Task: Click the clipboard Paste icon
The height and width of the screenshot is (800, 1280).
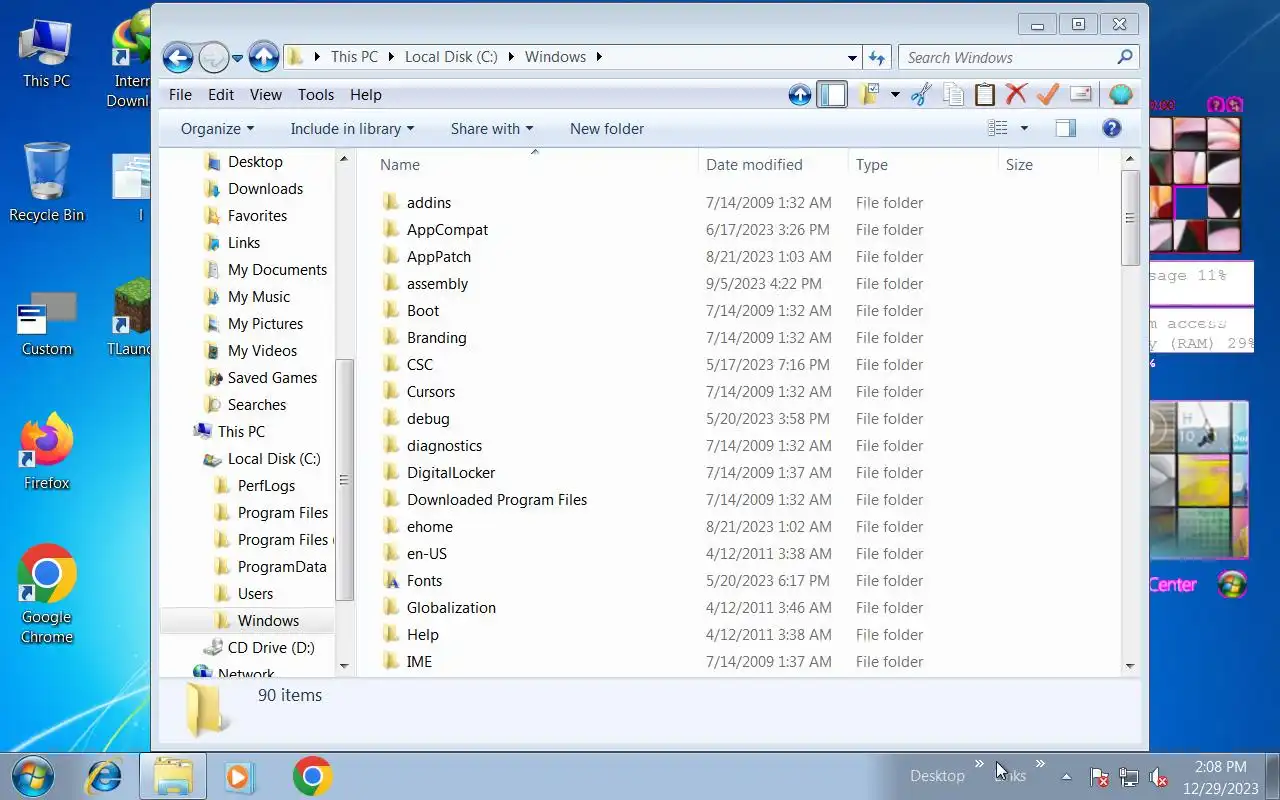Action: click(985, 95)
